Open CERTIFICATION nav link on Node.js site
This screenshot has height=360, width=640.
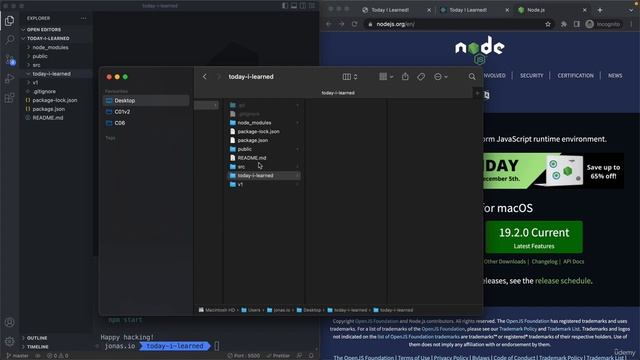point(576,76)
